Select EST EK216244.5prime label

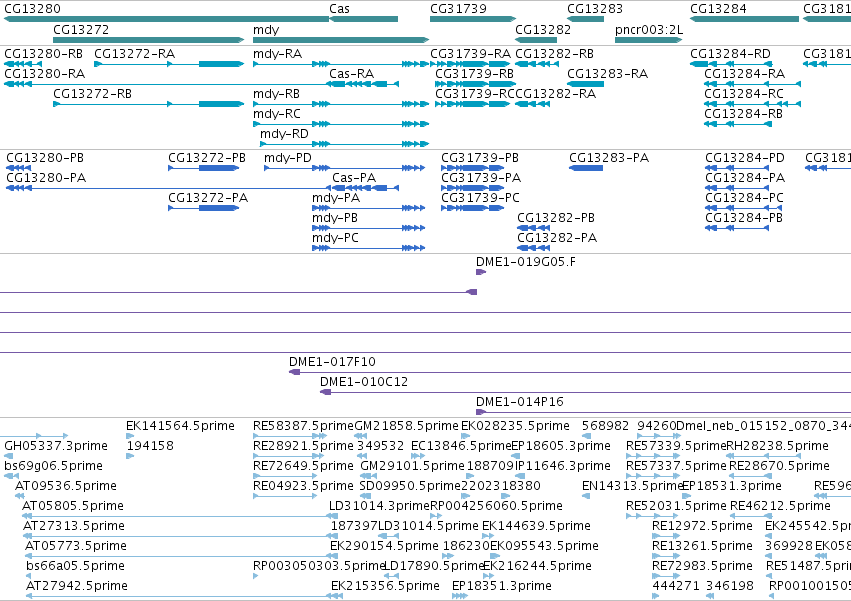[x=537, y=566]
